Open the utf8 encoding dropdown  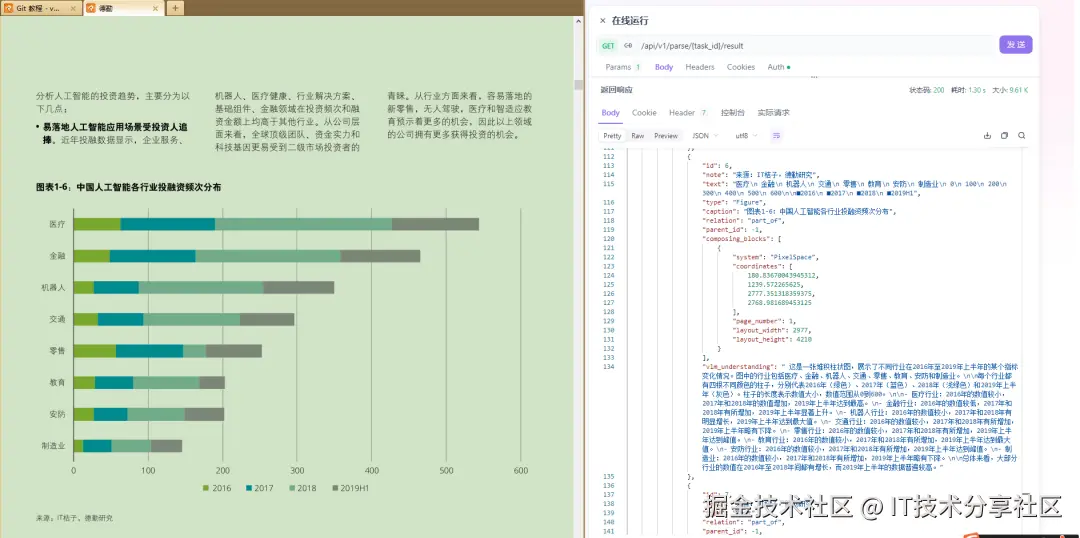click(x=746, y=136)
